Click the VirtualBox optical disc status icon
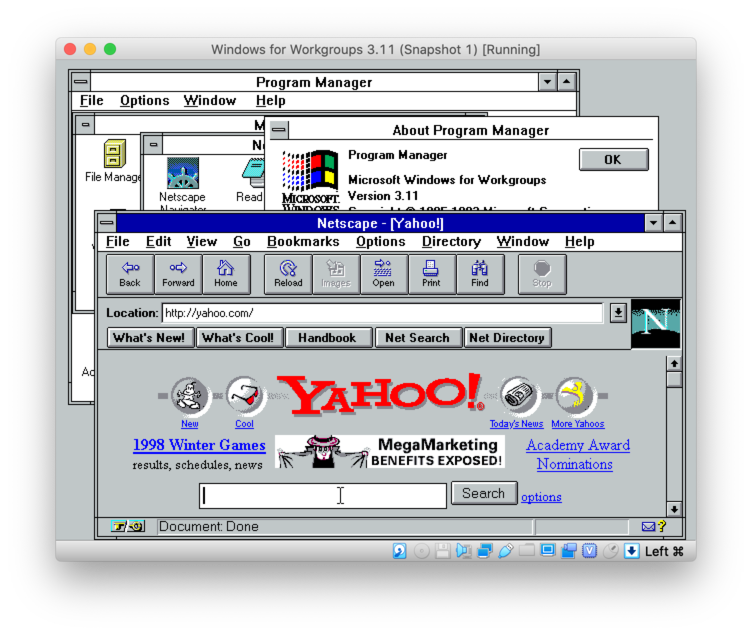This screenshot has width=752, height=635. [421, 551]
